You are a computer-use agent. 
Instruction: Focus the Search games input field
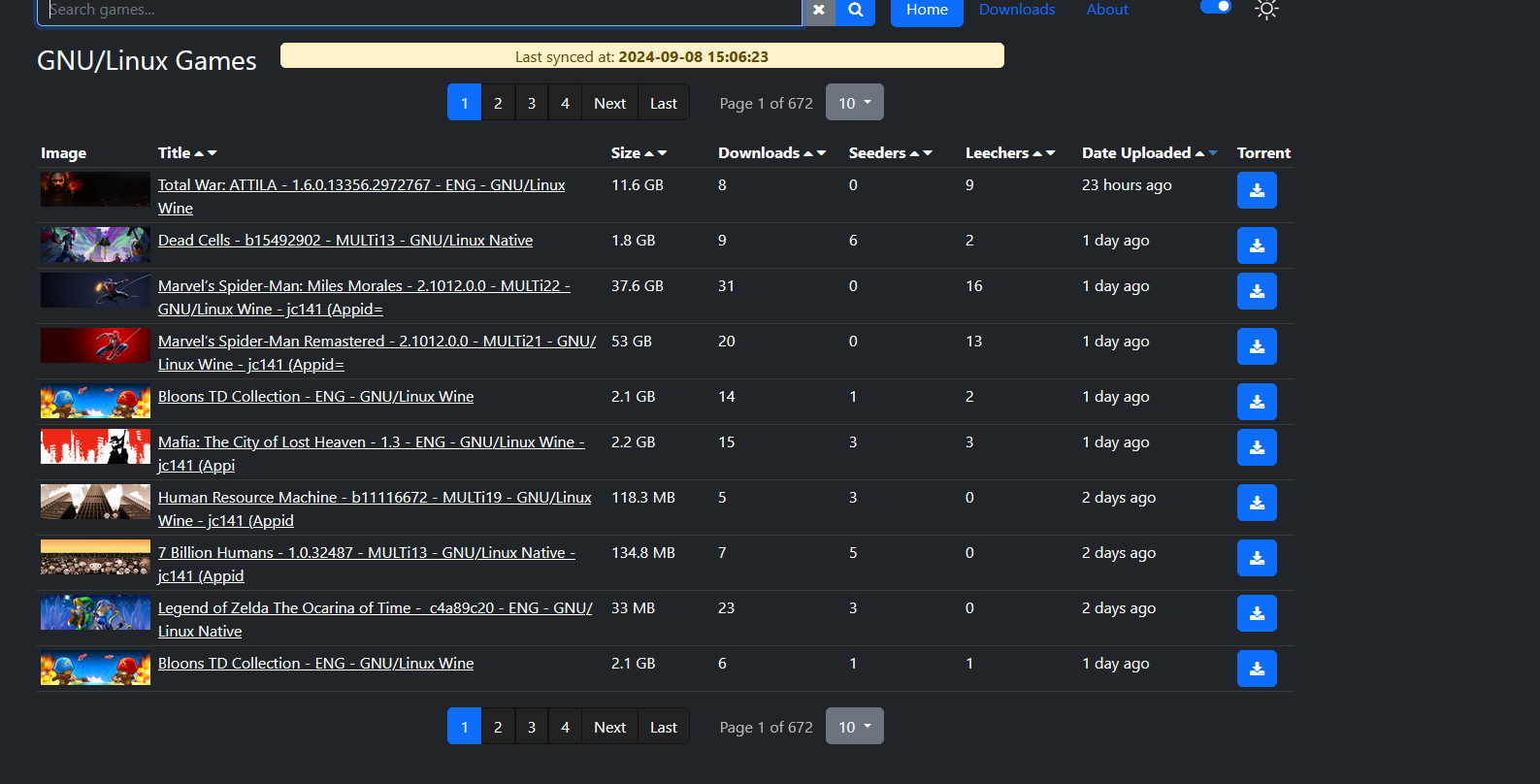(x=420, y=11)
